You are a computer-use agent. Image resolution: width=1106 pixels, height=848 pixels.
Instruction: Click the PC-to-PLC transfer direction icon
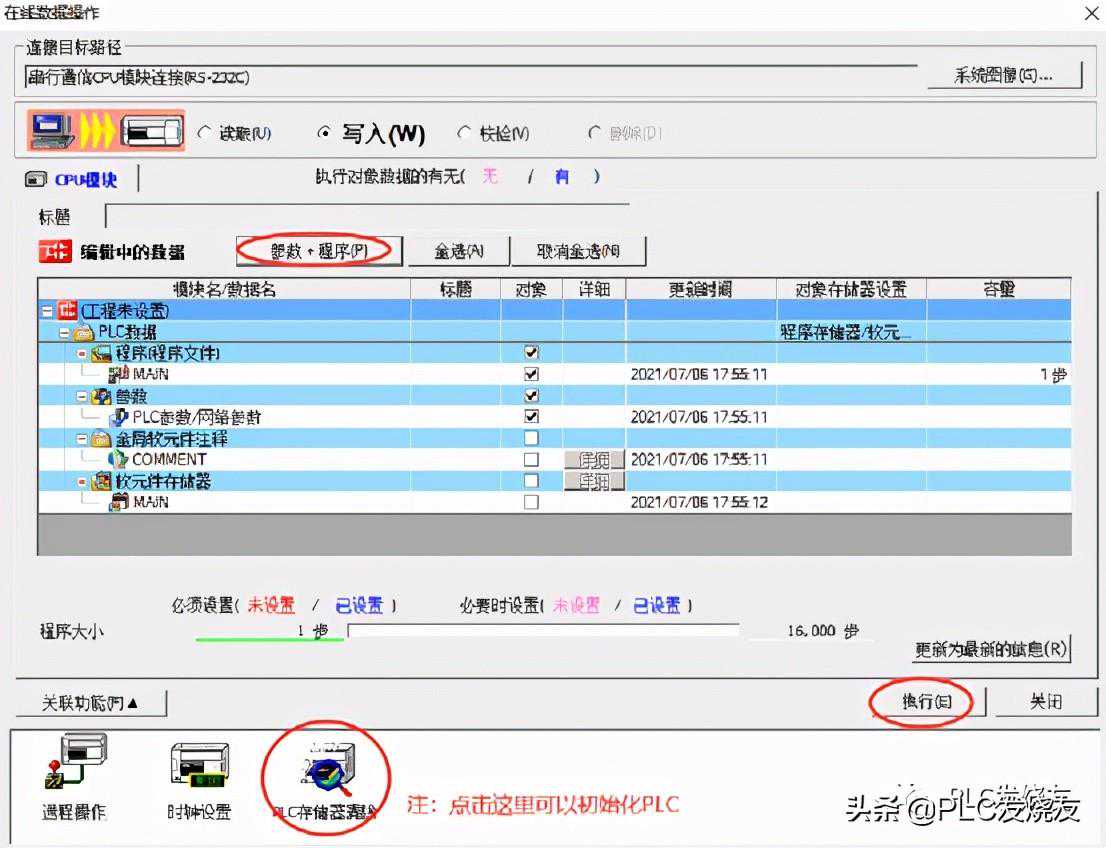point(106,131)
